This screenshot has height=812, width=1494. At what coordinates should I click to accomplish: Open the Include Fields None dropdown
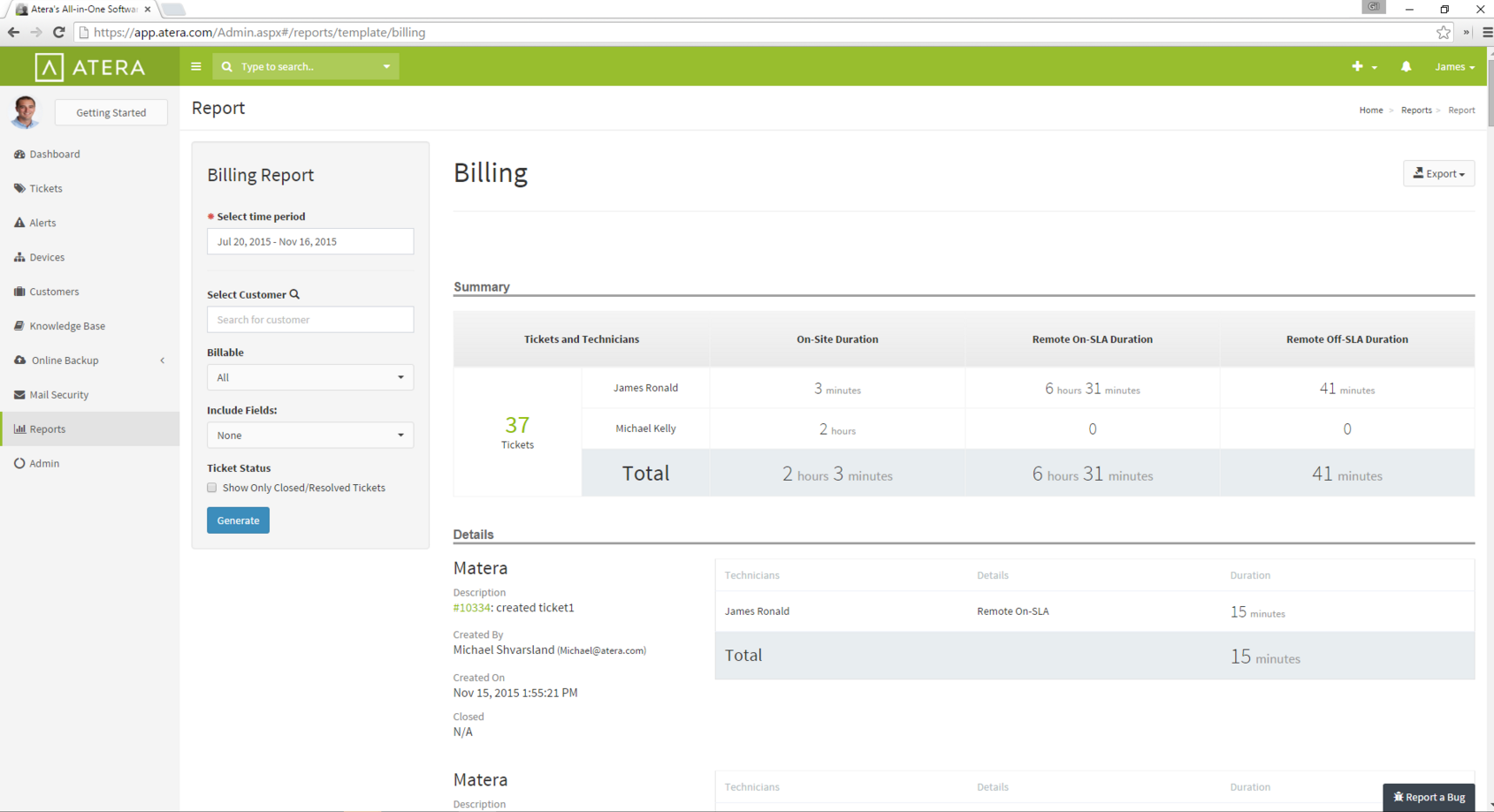[x=310, y=435]
